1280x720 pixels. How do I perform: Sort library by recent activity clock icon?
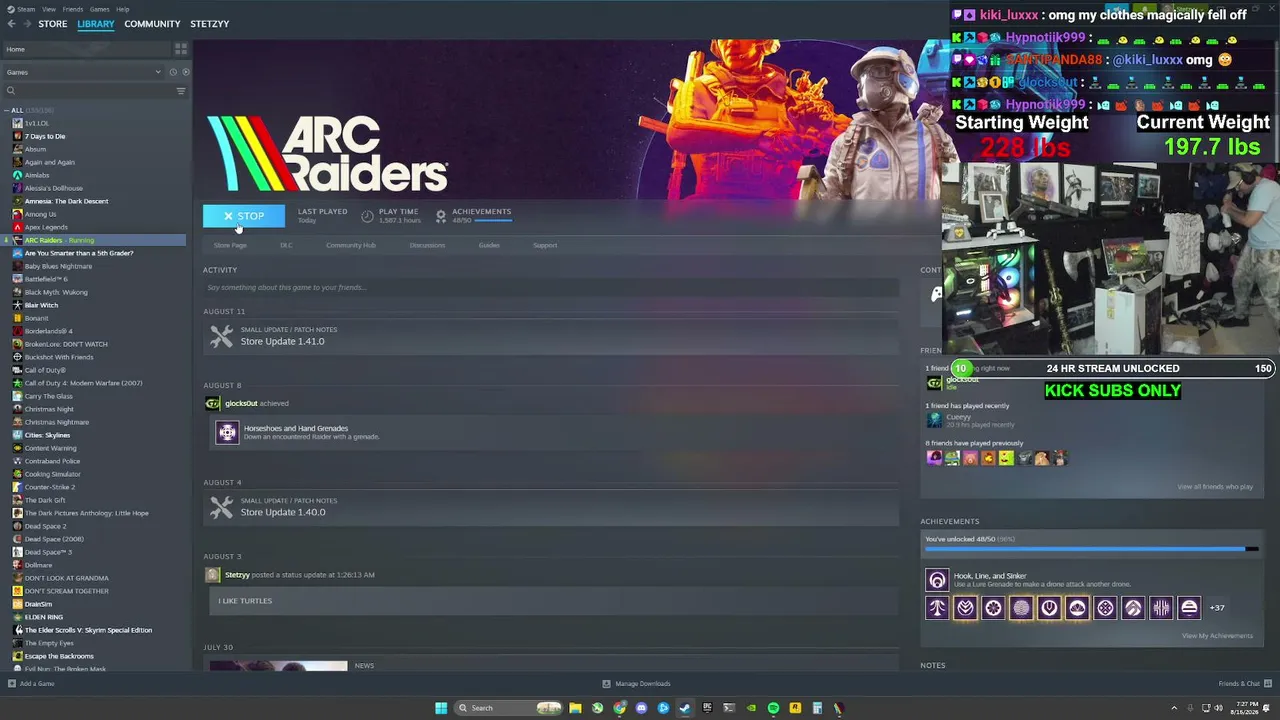172,72
